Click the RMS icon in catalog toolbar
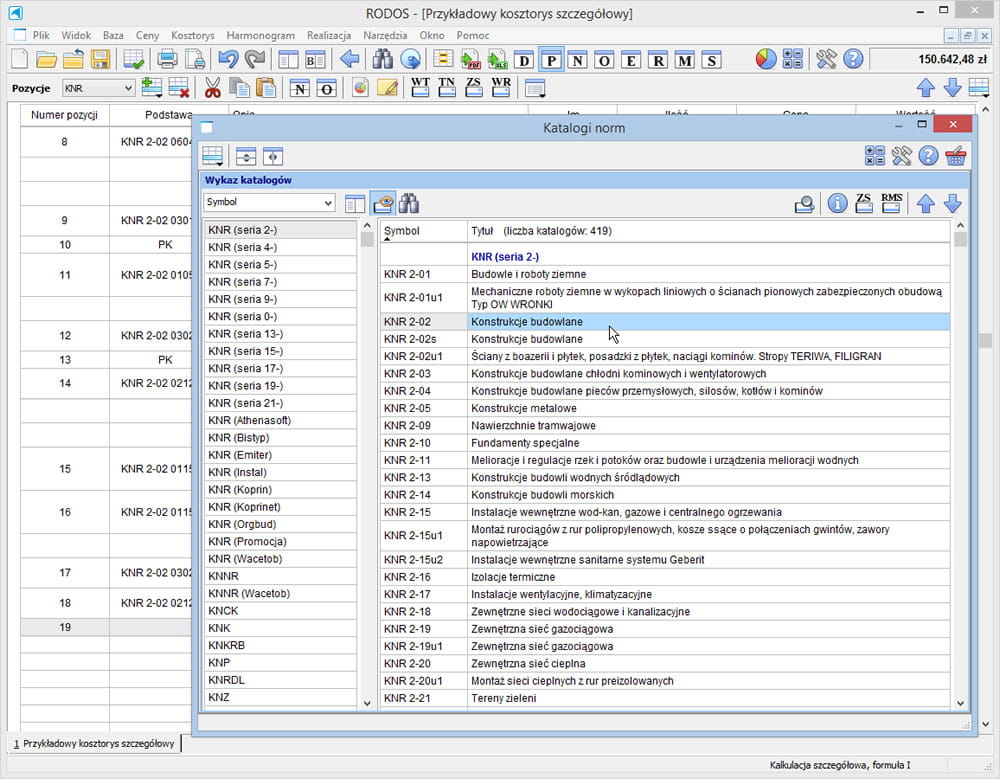This screenshot has height=779, width=1000. tap(891, 203)
